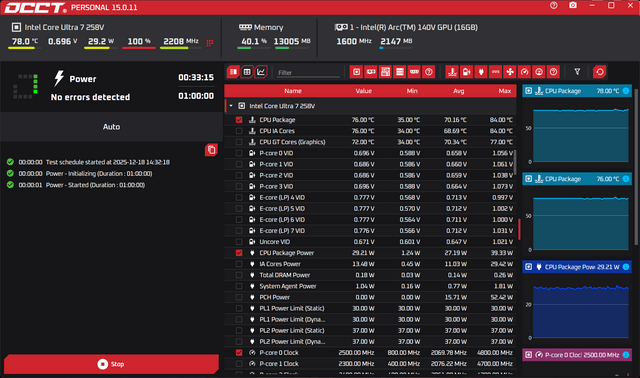The image size is (640, 378).
Task: Open the red grid icon beside CPU clock
Action: pos(210,43)
